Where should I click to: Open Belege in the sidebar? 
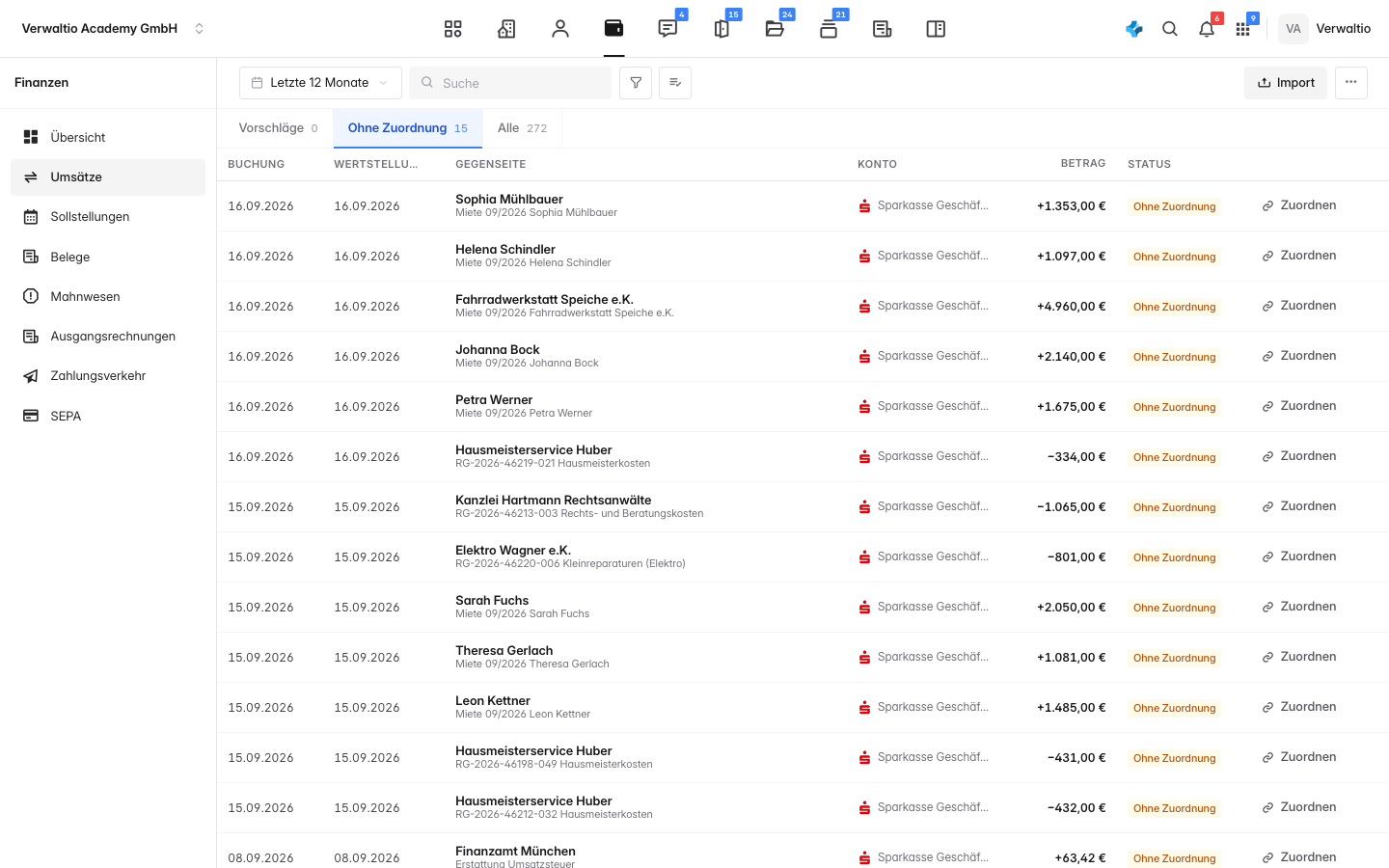[108, 257]
